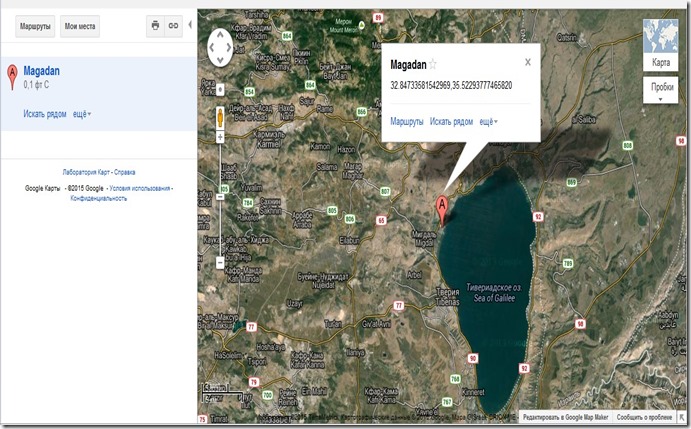Screen dimensions: 691x429
Task: Print the map with the printer icon
Action: pos(155,26)
